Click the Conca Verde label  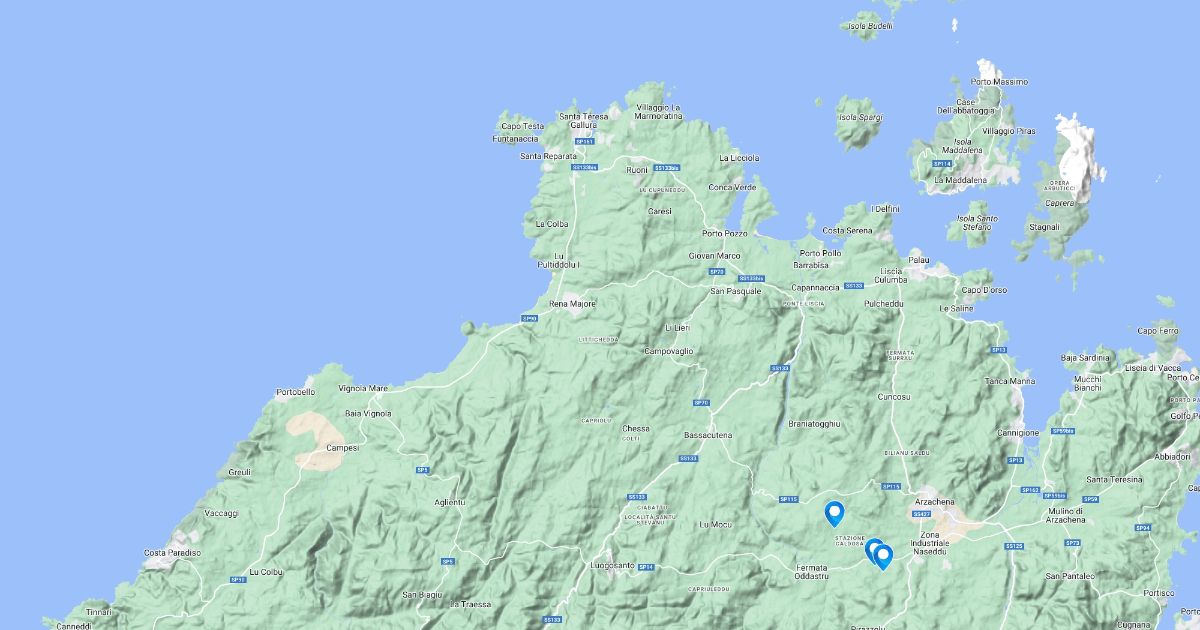[732, 188]
